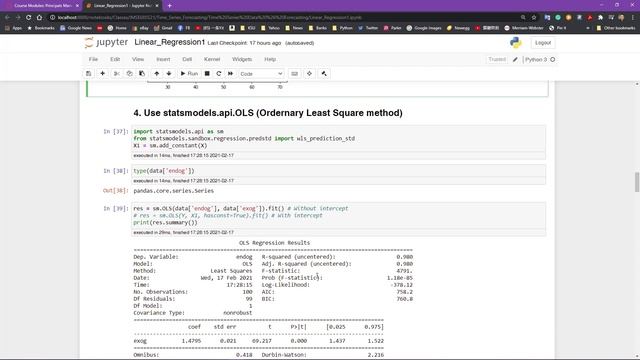The image size is (640, 360).
Task: Click the OLS Regression Results title
Action: click(274, 242)
